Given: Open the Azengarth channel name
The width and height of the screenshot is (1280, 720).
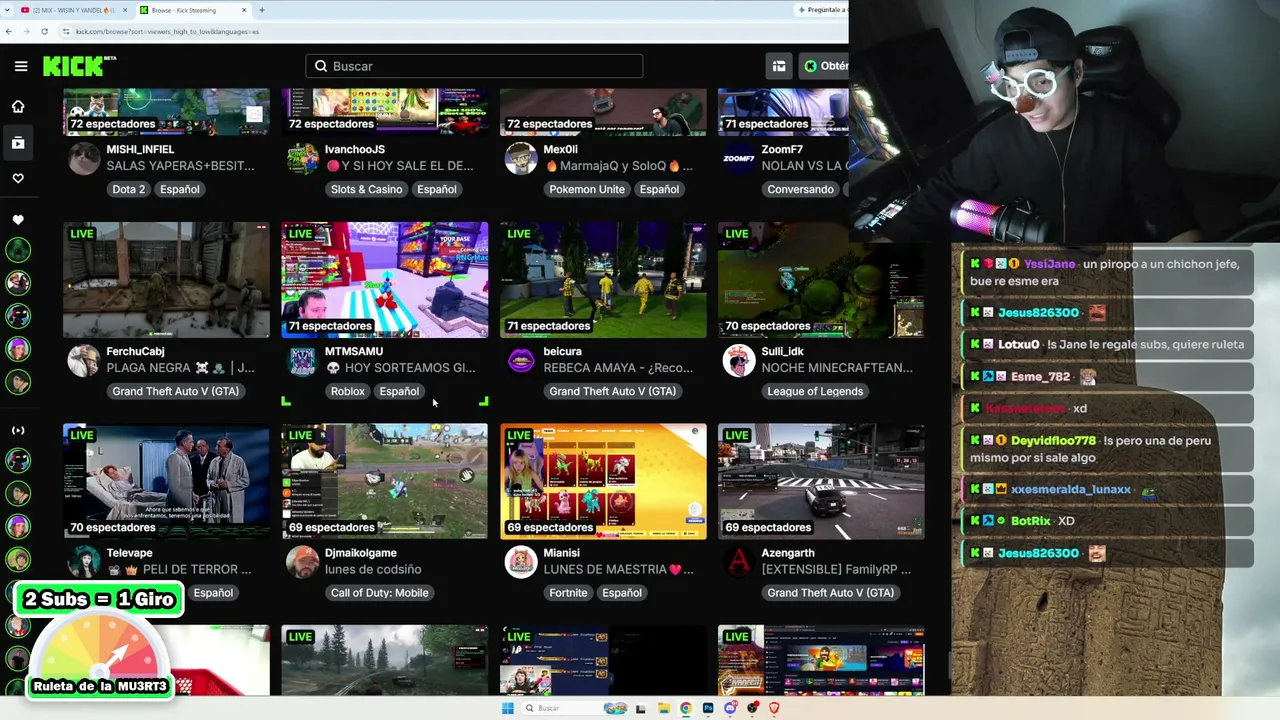Looking at the screenshot, I should tap(788, 553).
